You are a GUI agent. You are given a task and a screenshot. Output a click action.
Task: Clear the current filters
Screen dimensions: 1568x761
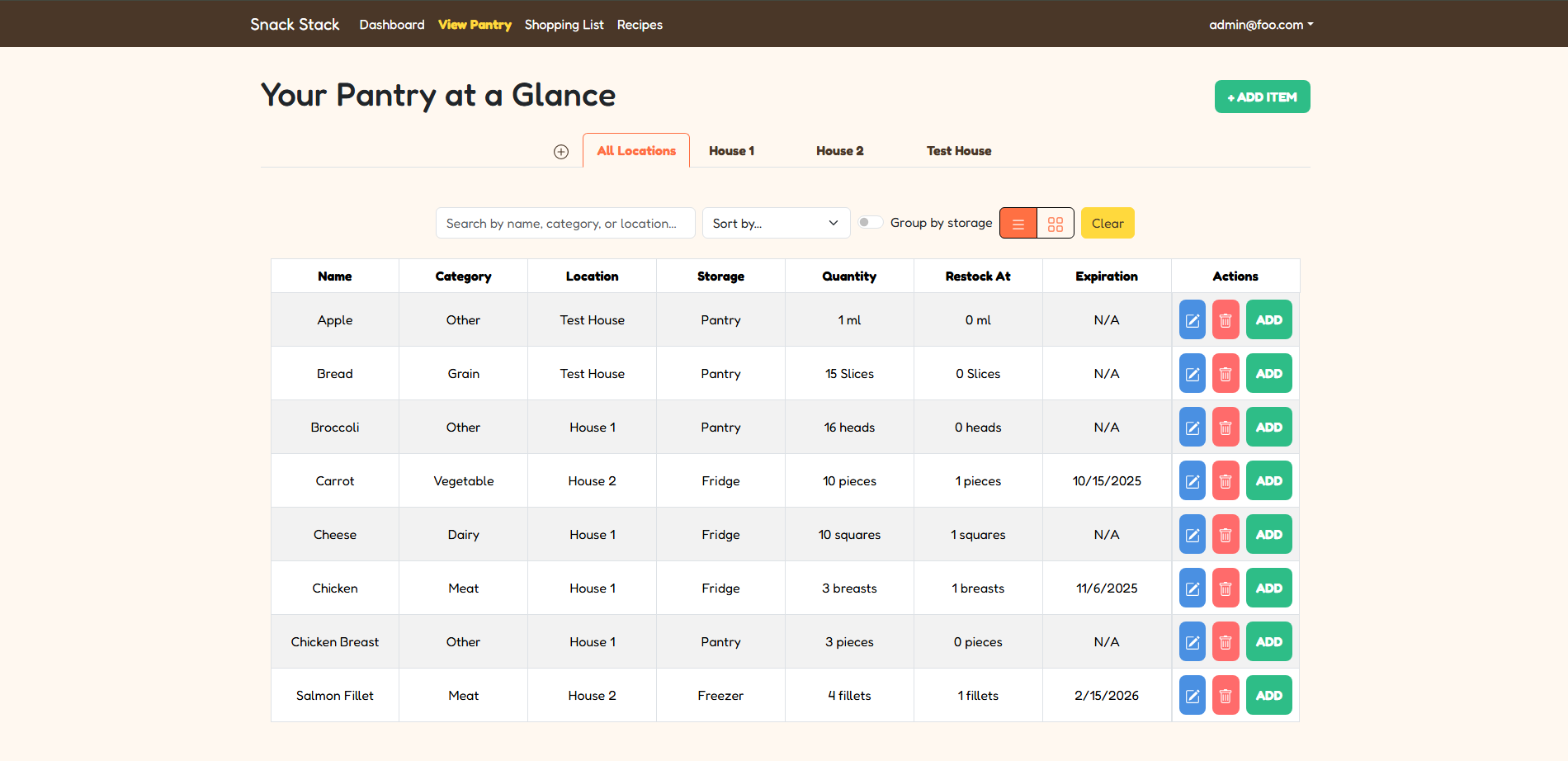1108,223
